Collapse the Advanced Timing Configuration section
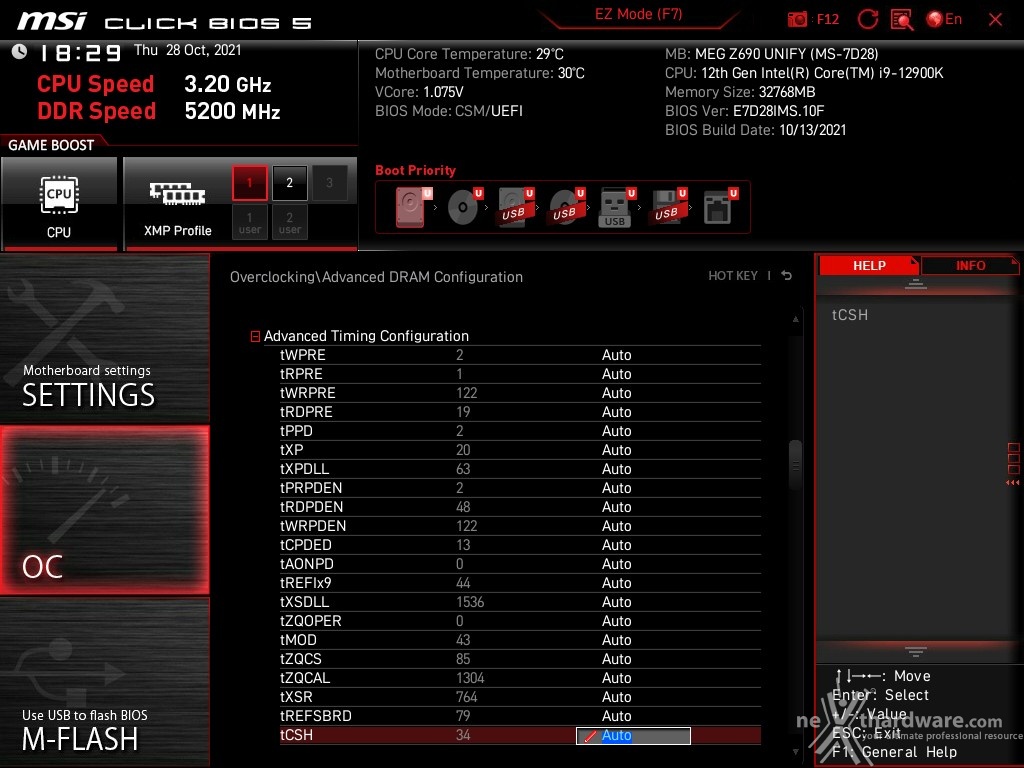This screenshot has height=768, width=1024. [255, 336]
